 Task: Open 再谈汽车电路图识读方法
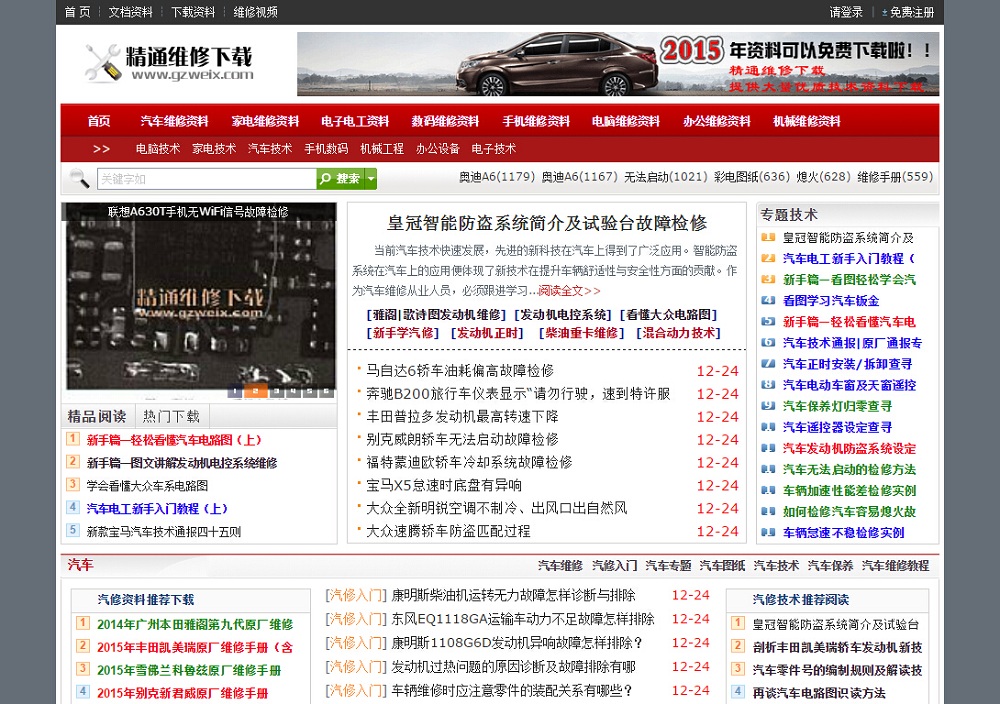point(819,693)
